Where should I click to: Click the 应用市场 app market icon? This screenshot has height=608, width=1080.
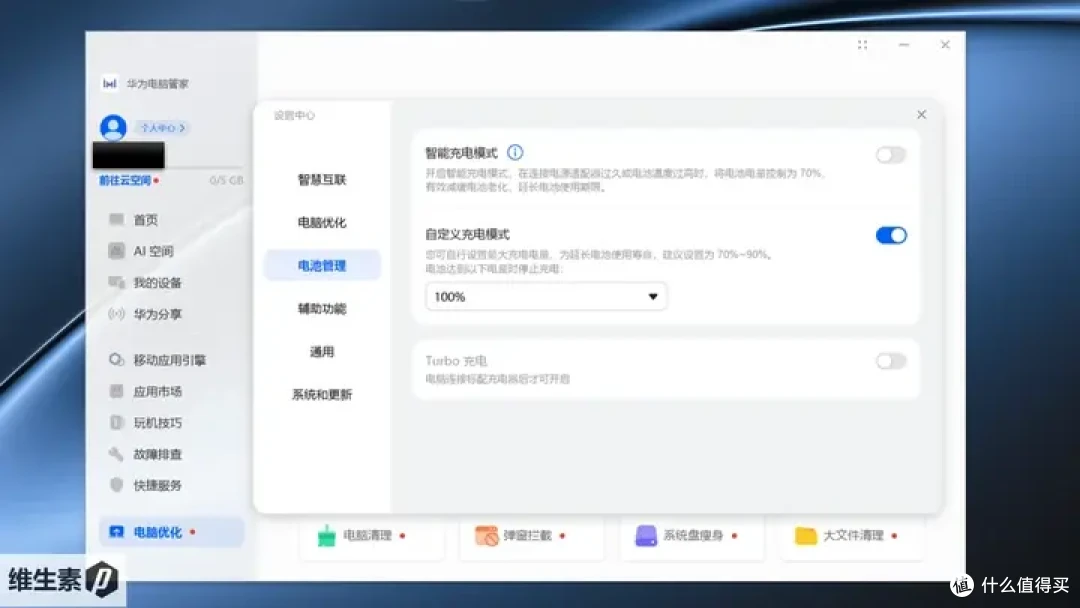pos(116,391)
